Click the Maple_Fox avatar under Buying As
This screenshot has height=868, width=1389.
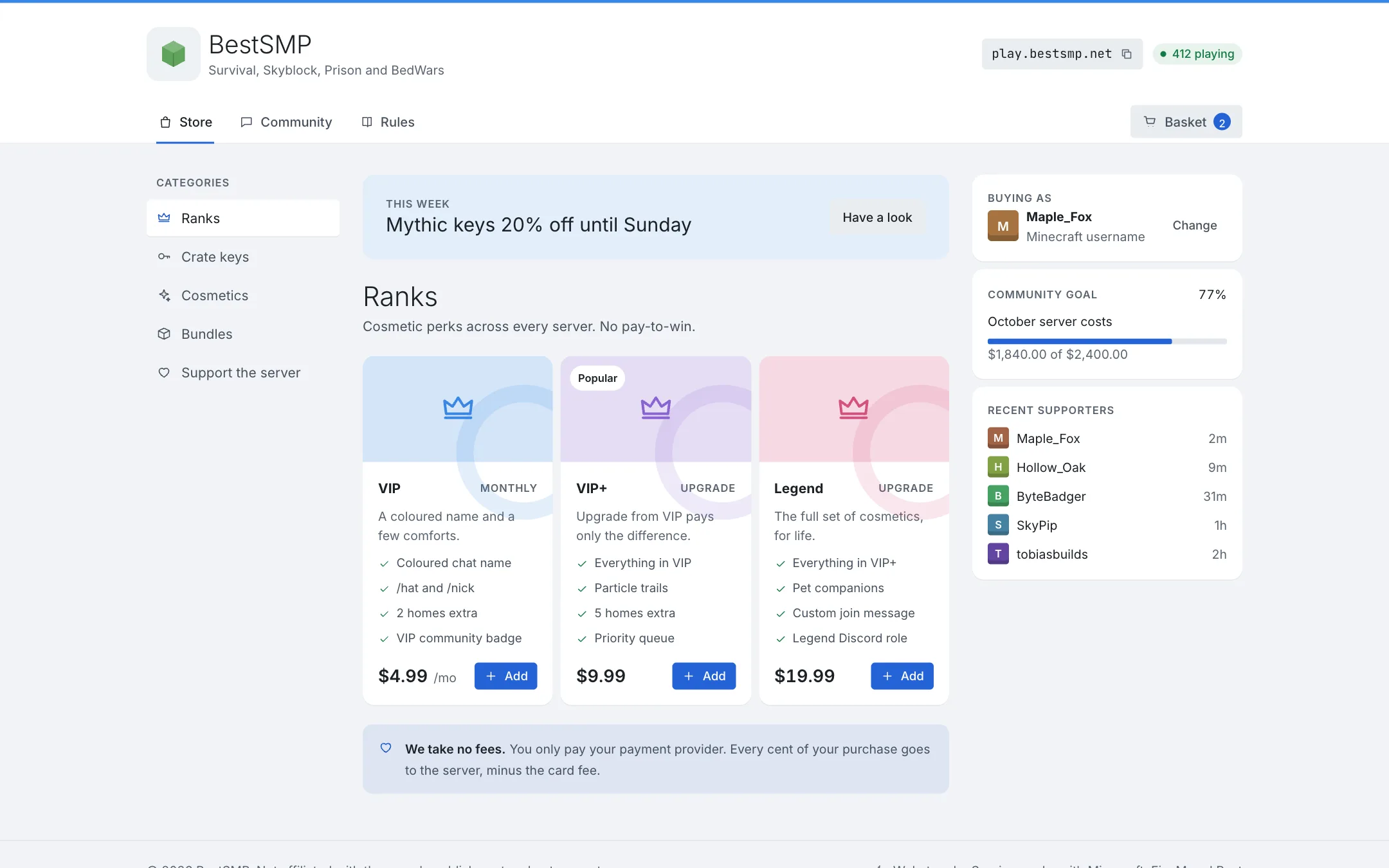coord(1003,226)
